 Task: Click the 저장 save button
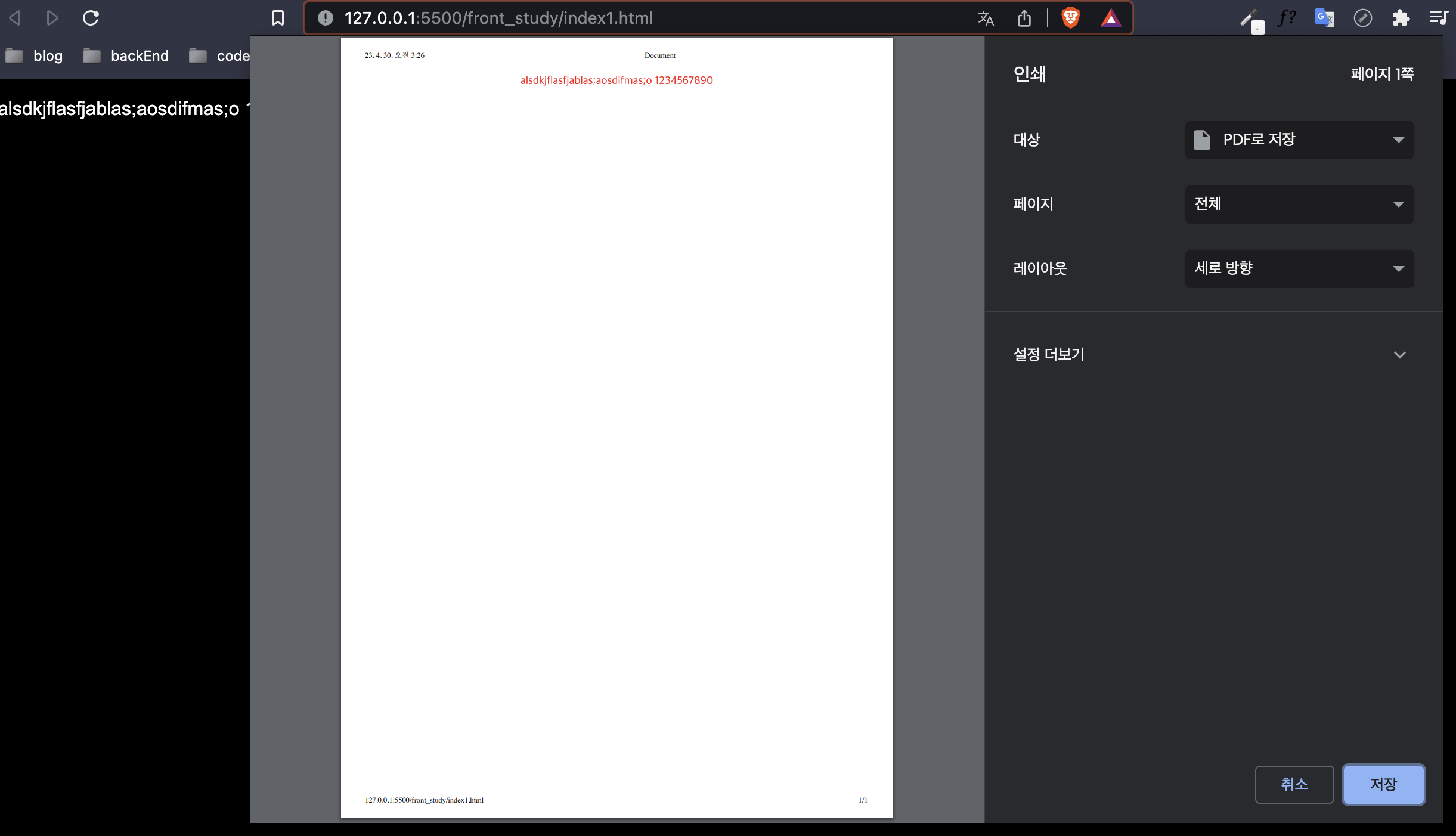pyautogui.click(x=1383, y=785)
